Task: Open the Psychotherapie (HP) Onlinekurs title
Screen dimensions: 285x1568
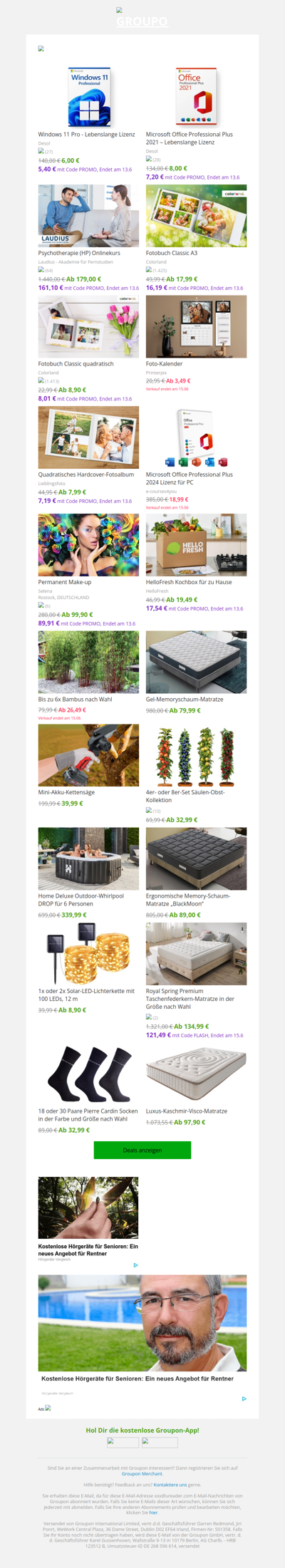Action: pyautogui.click(x=79, y=253)
